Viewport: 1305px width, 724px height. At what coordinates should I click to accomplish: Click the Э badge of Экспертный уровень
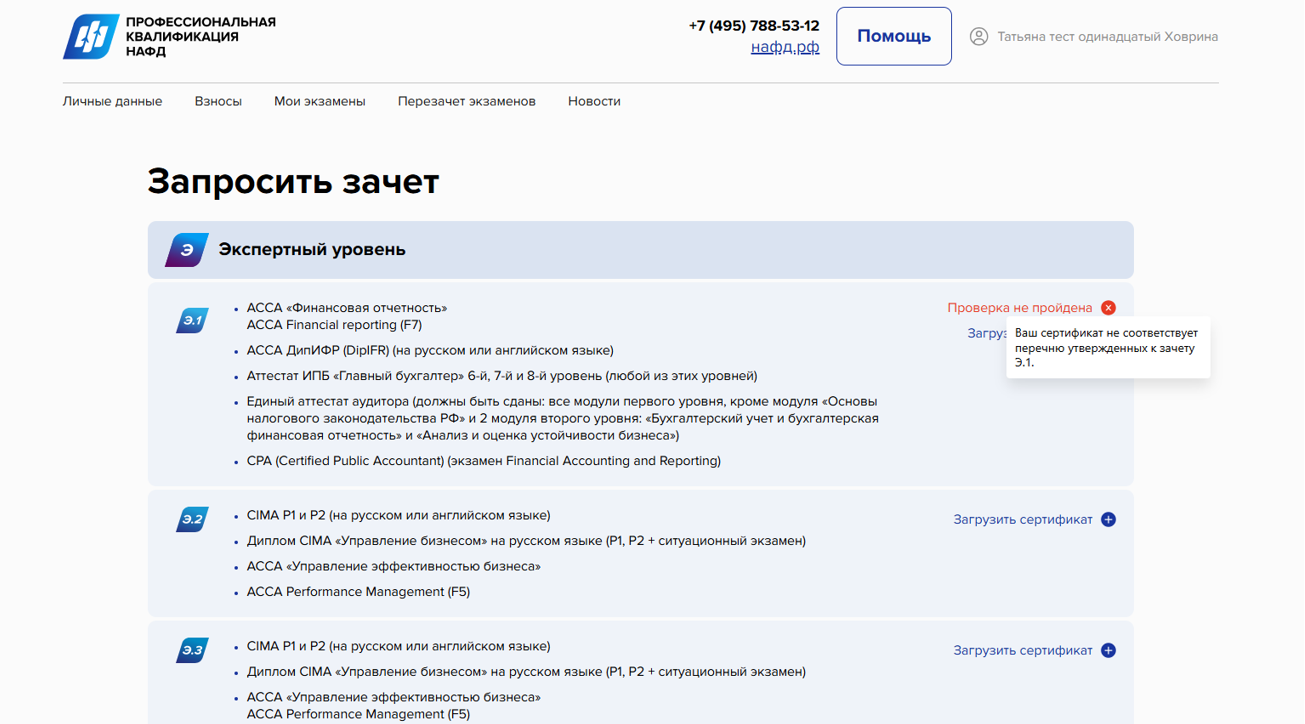[187, 250]
